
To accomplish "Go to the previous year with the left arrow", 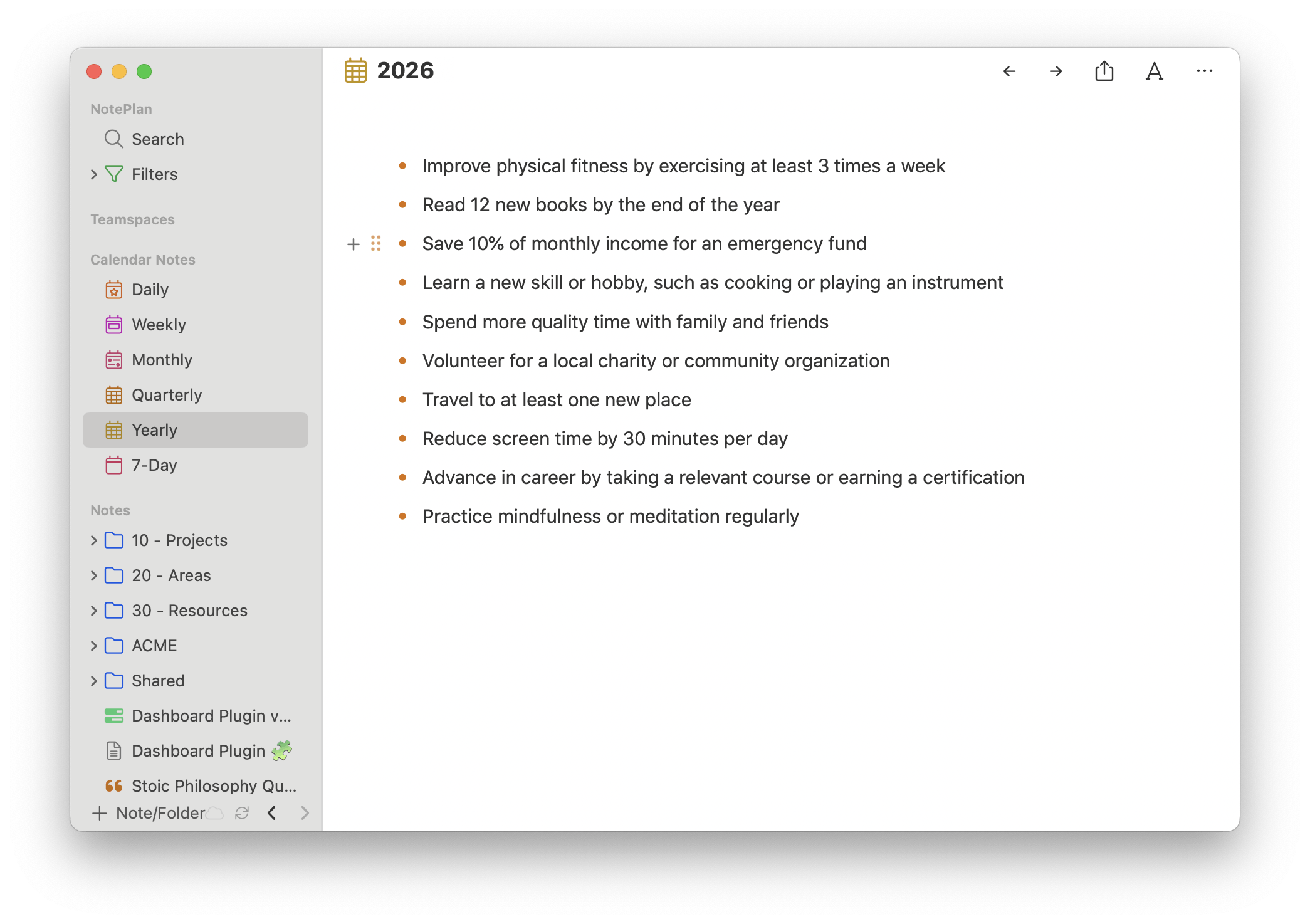I will click(x=1009, y=71).
